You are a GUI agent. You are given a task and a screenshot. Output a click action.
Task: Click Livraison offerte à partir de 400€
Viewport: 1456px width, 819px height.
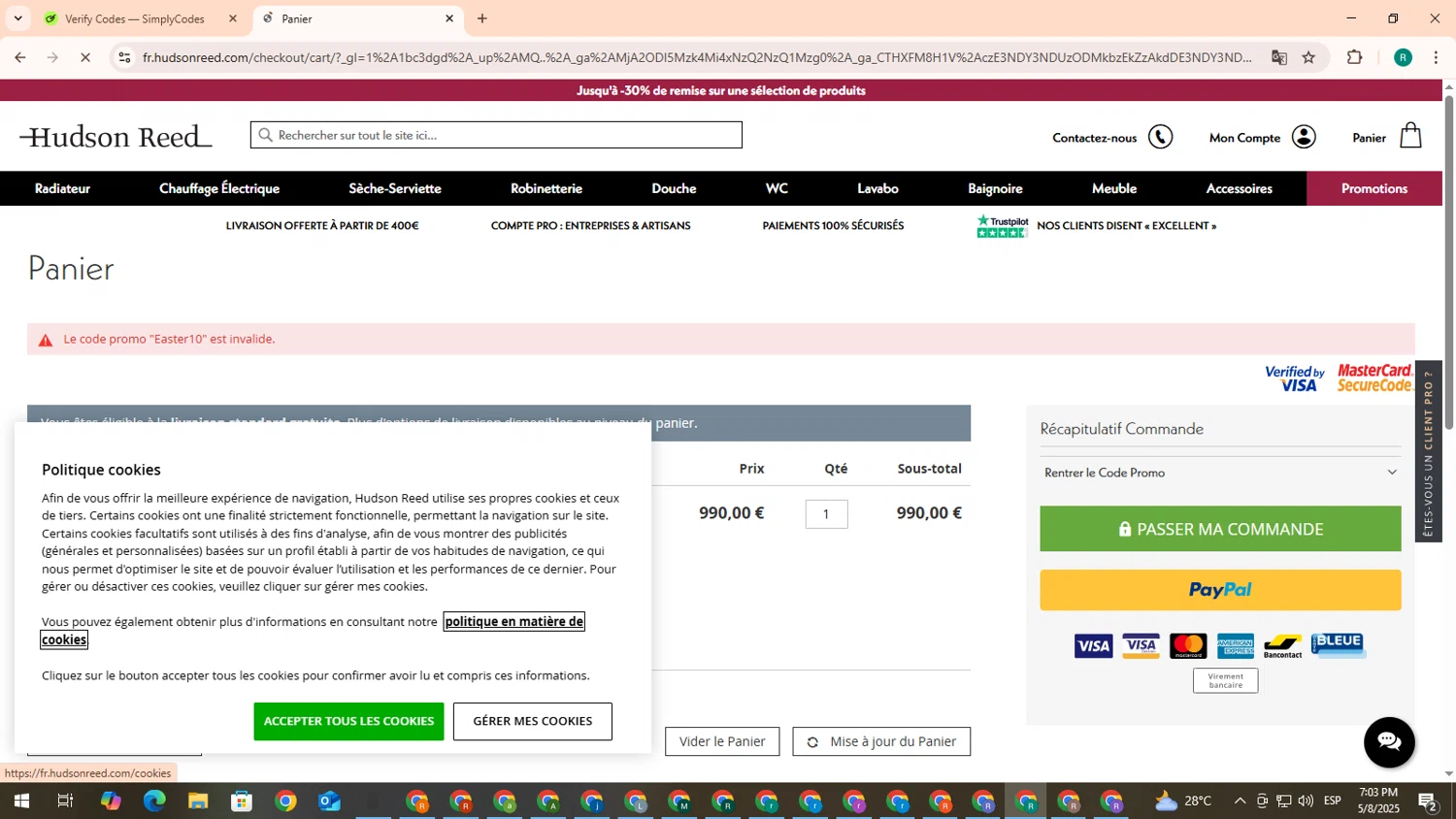tap(322, 225)
